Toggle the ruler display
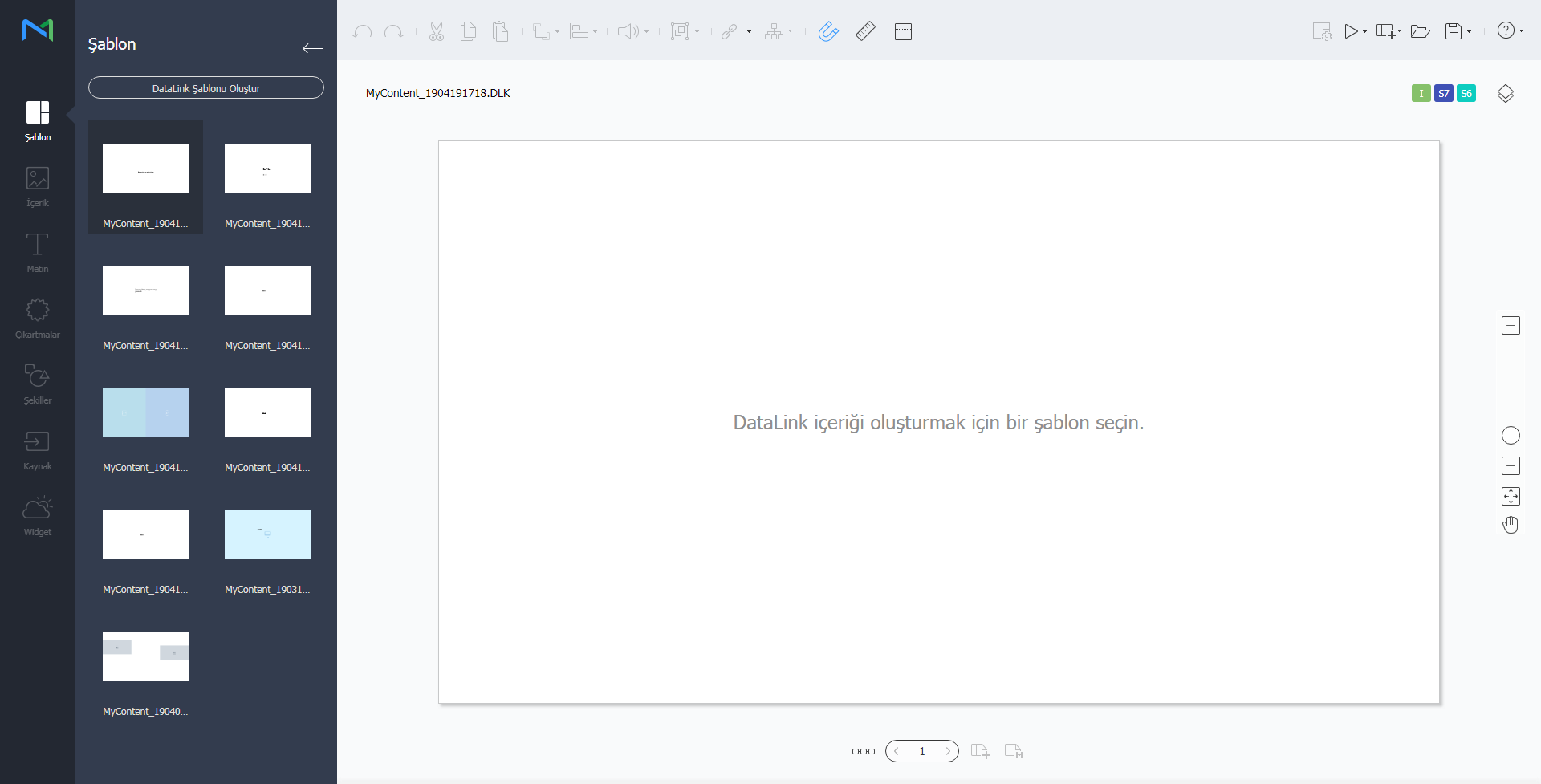 pos(865,31)
